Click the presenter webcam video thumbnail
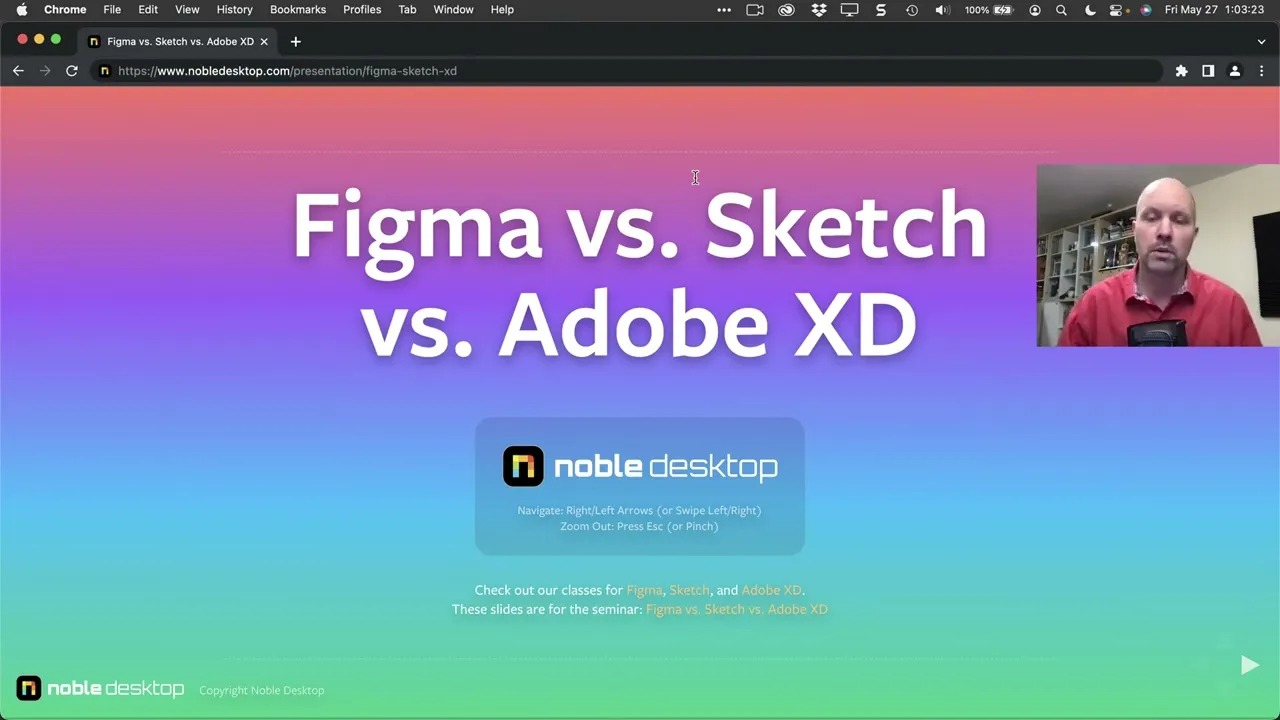The image size is (1280, 720). (x=1158, y=256)
